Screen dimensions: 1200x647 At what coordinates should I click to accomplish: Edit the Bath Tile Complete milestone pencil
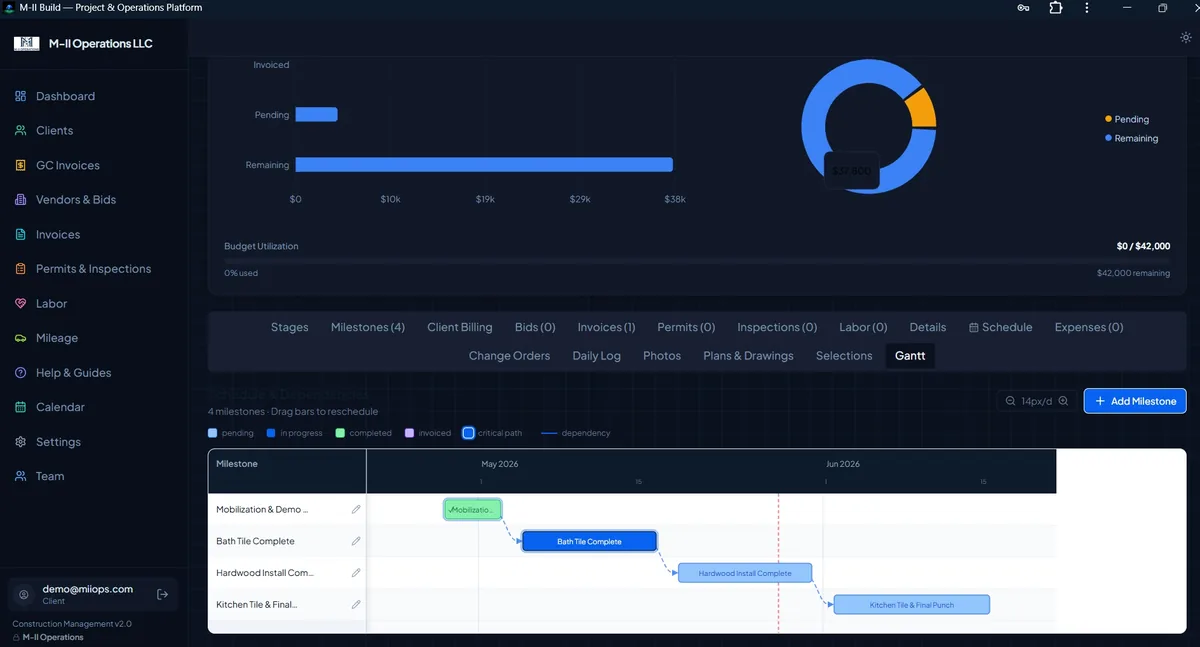pos(356,541)
